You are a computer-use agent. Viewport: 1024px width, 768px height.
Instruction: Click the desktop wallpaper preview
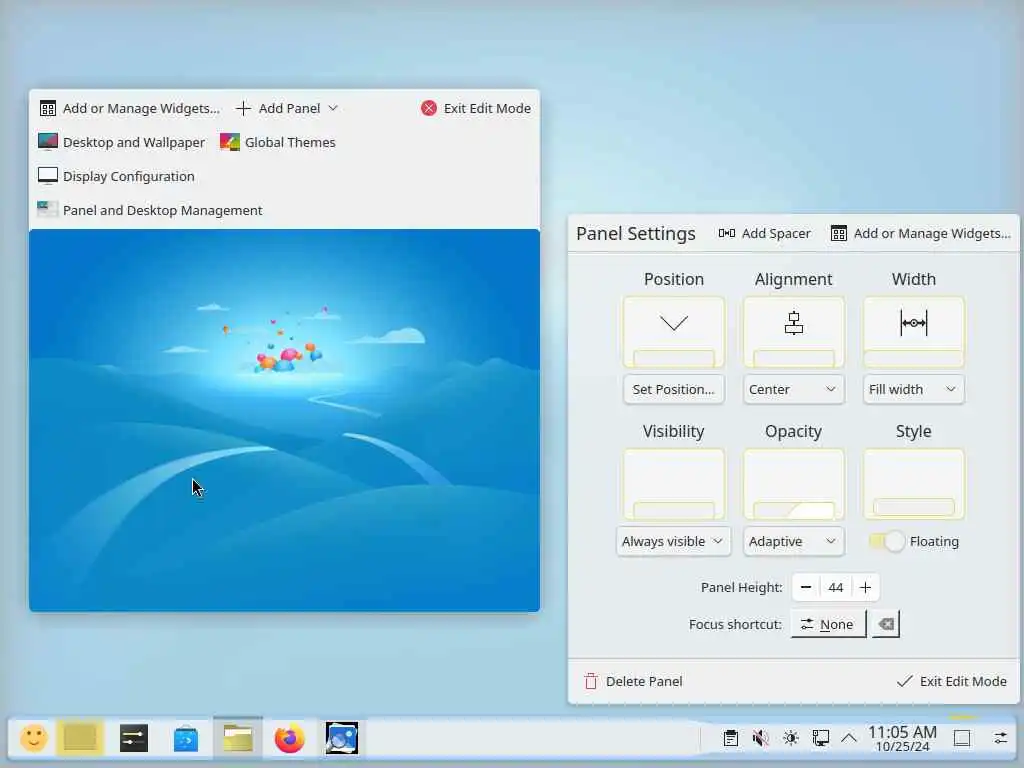284,421
